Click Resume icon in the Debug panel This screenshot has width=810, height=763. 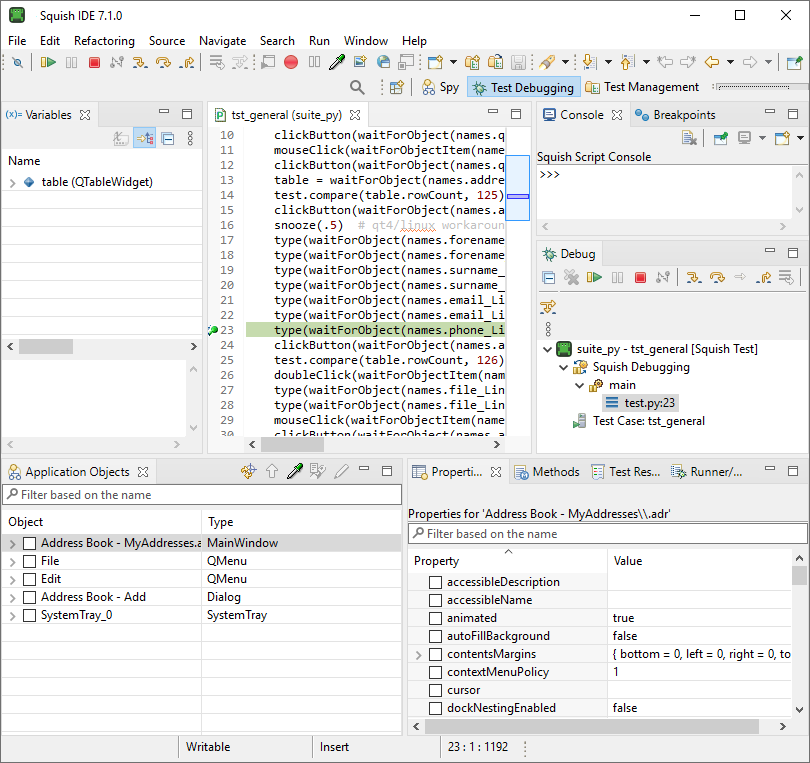click(594, 278)
